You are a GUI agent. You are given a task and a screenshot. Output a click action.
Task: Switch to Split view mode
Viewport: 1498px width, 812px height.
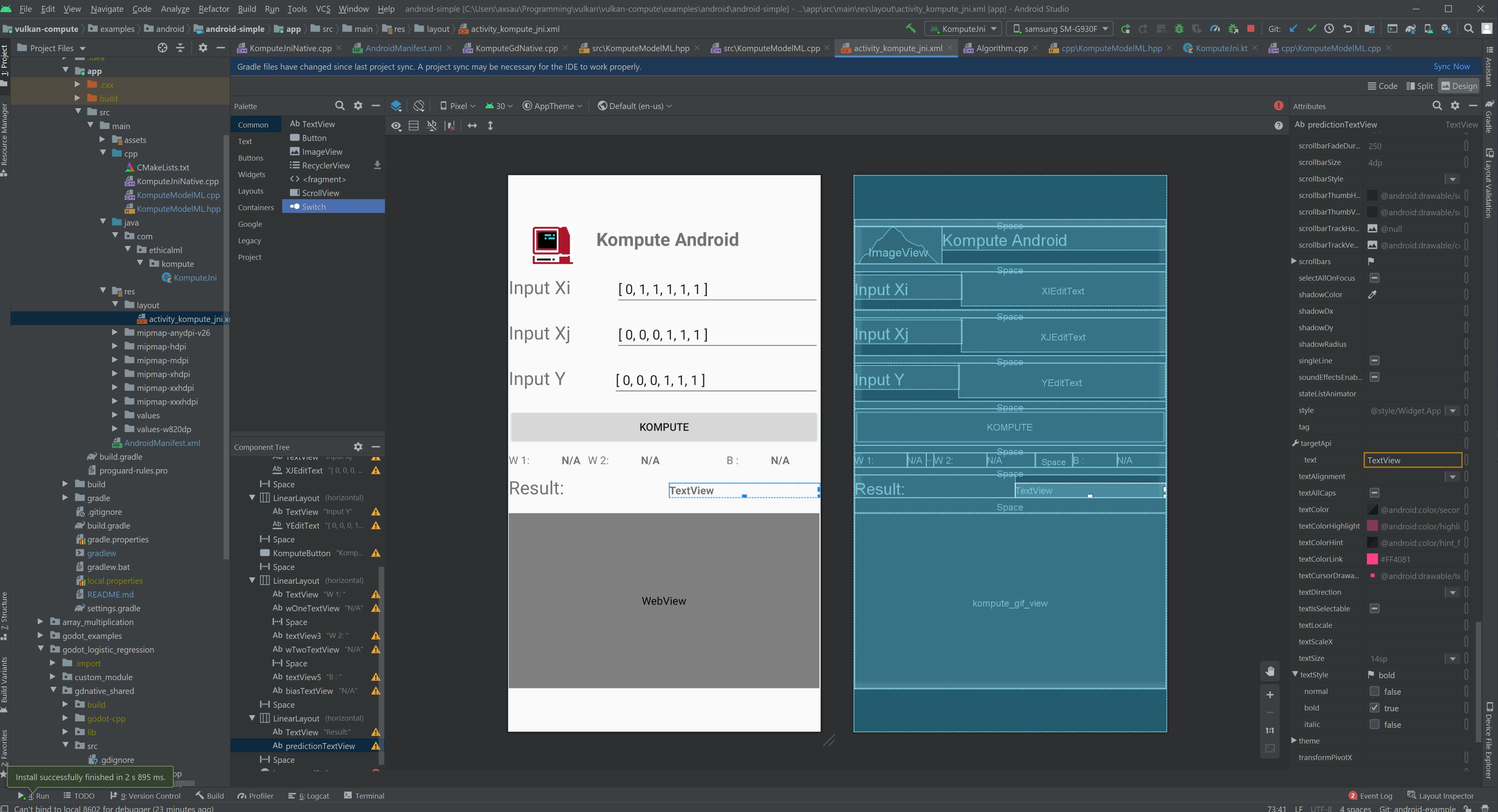tap(1420, 86)
